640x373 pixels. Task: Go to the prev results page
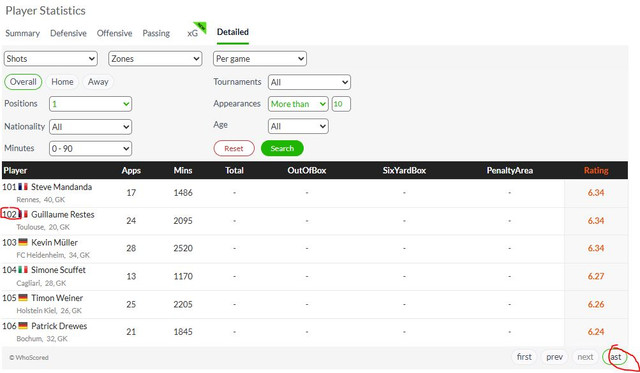(x=554, y=357)
